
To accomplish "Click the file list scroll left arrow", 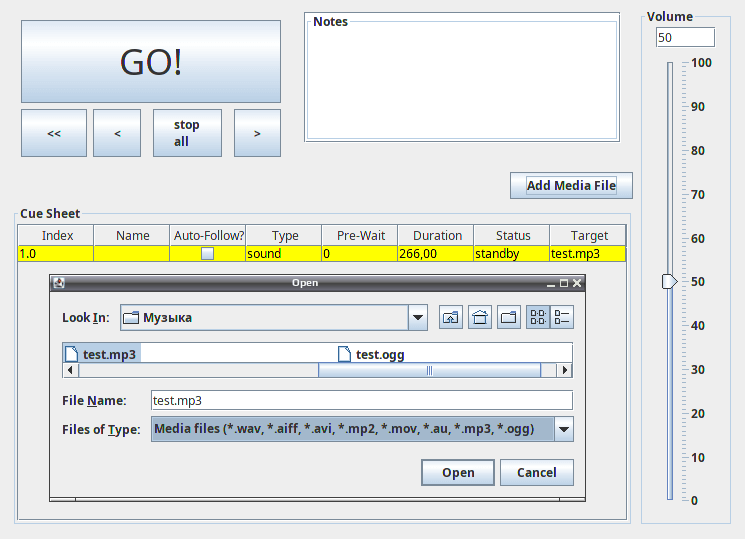I will 70,370.
